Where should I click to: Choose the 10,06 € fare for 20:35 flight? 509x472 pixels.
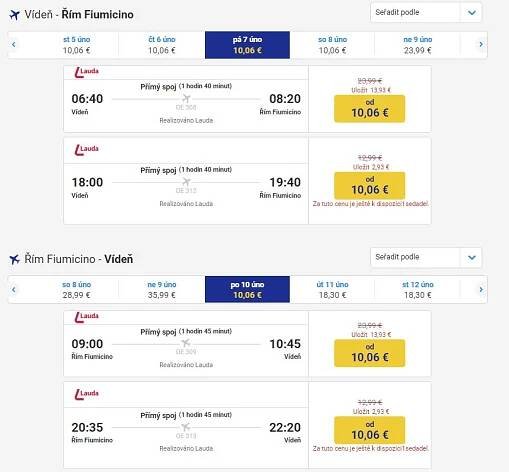(370, 430)
